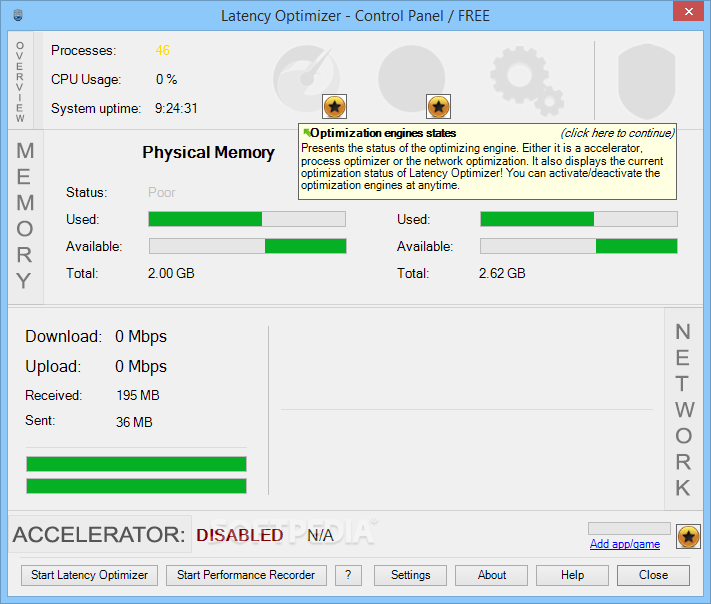Click the right-side Available memory bar
This screenshot has width=711, height=604.
click(579, 246)
